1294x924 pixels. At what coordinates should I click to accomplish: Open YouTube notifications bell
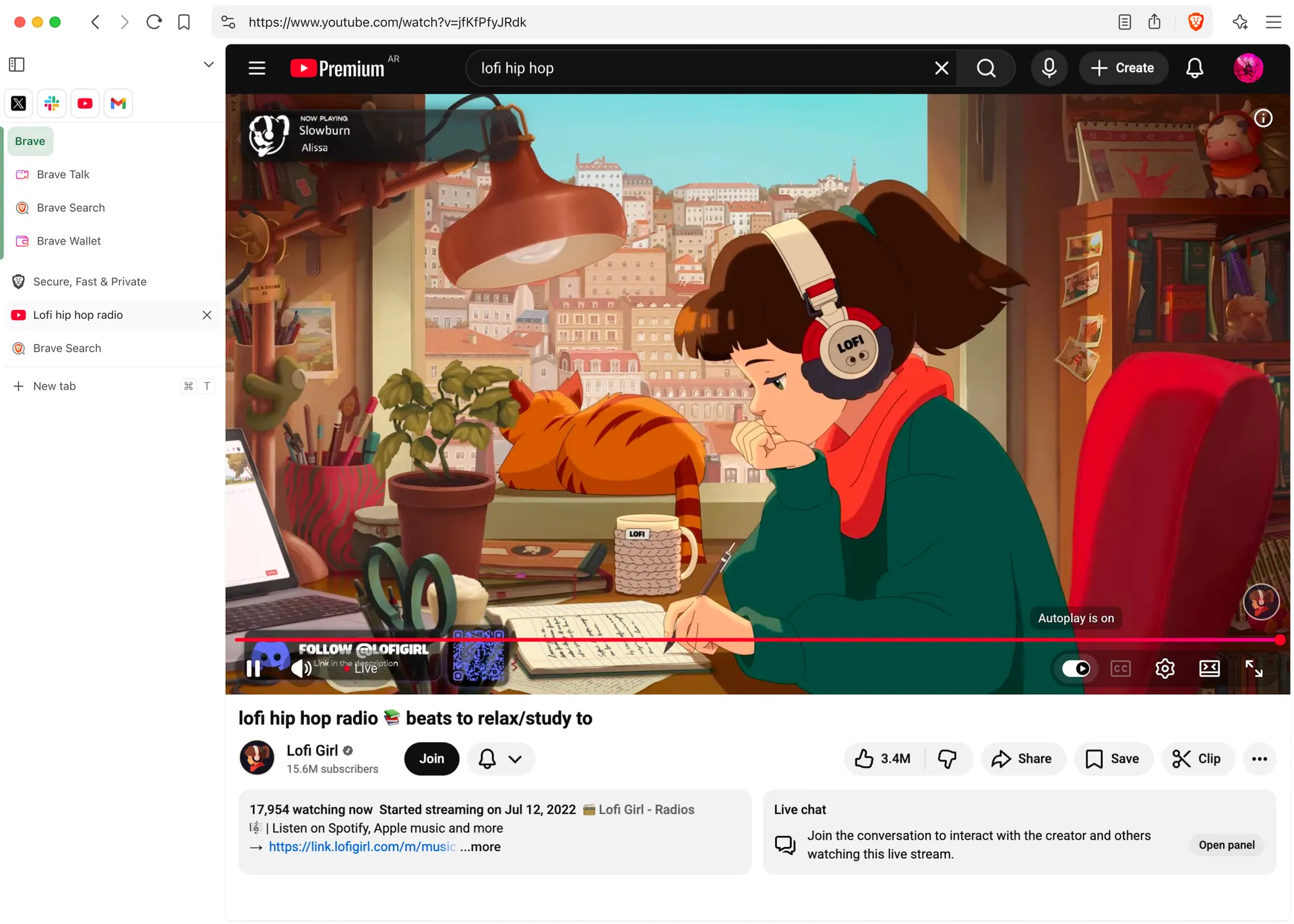(x=1194, y=68)
